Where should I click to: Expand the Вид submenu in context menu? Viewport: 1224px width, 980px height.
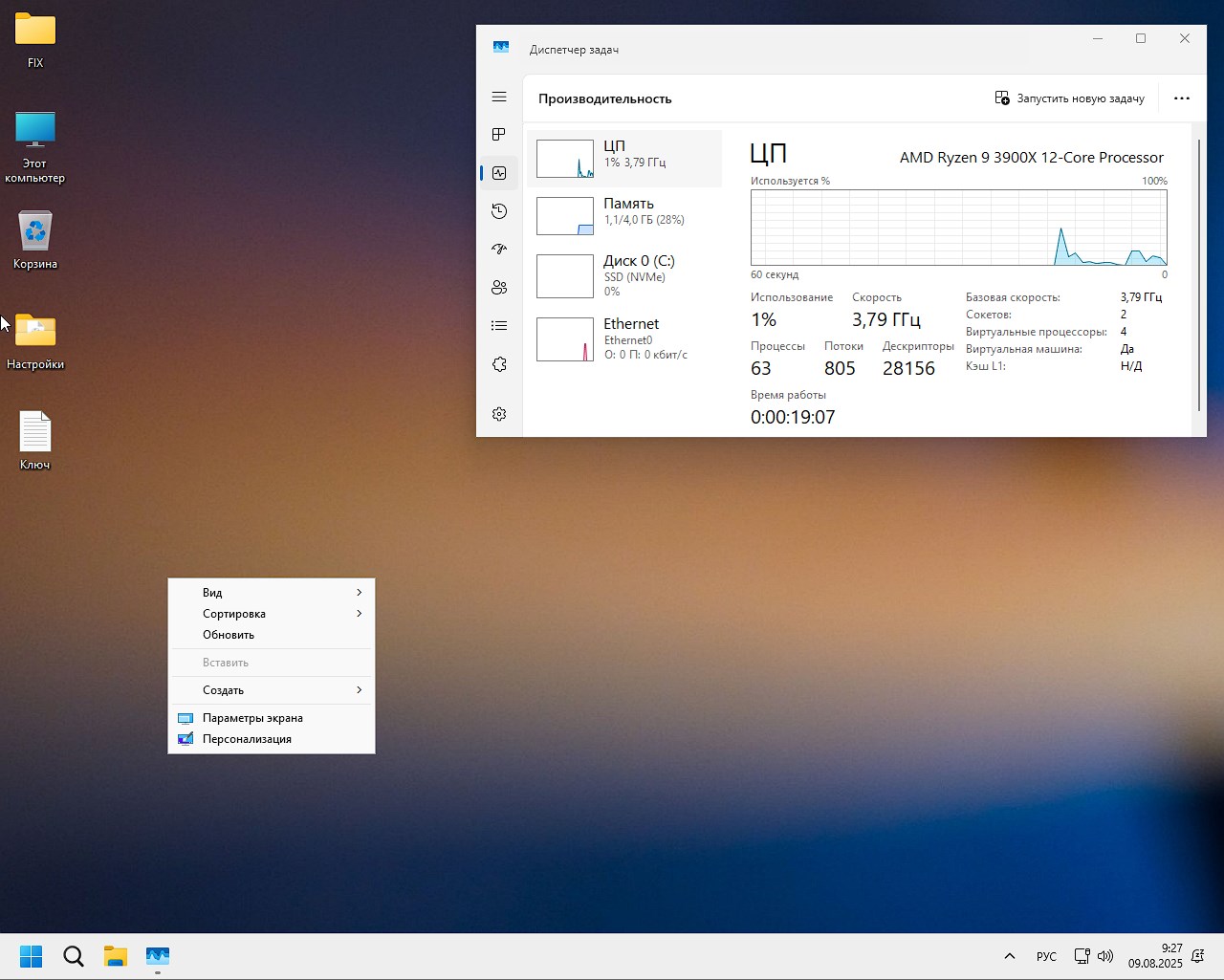272,593
